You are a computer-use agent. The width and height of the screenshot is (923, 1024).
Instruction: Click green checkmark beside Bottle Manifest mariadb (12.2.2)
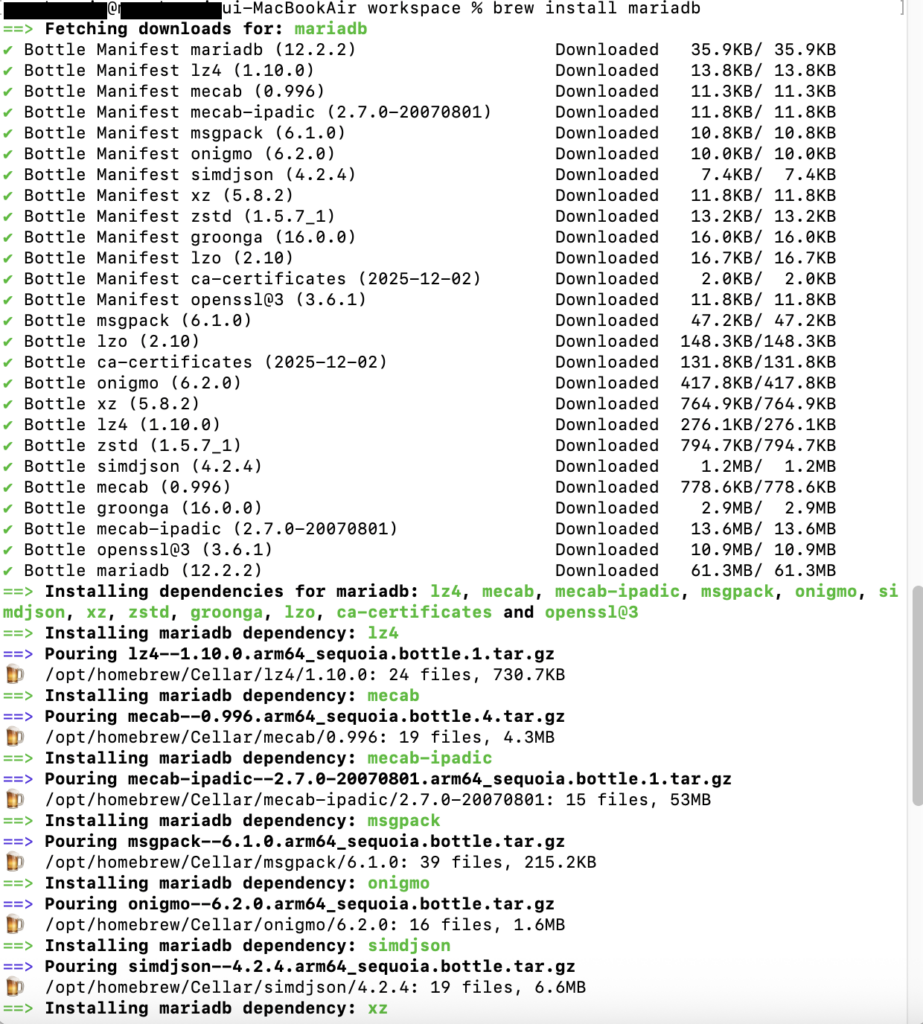pyautogui.click(x=8, y=49)
